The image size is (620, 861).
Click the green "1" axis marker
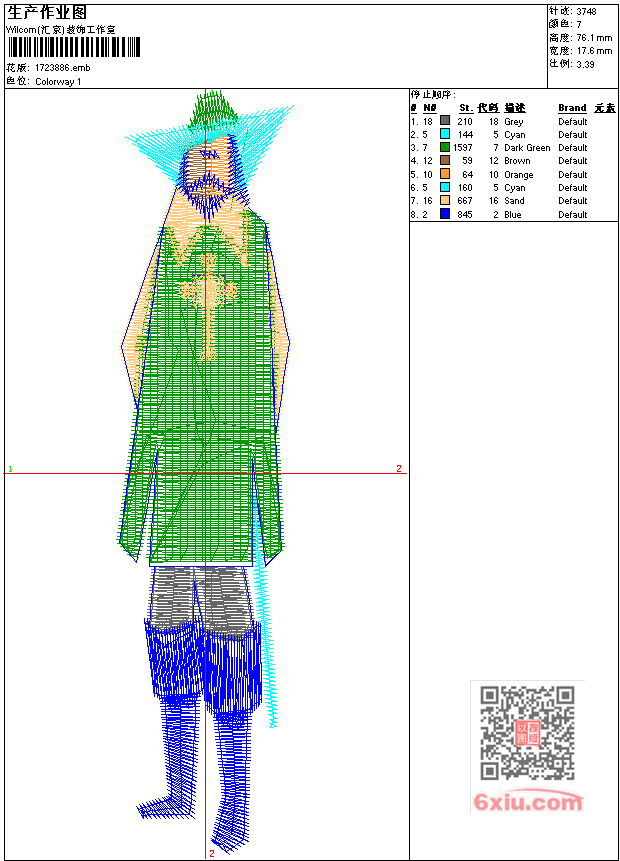pyautogui.click(x=10, y=469)
